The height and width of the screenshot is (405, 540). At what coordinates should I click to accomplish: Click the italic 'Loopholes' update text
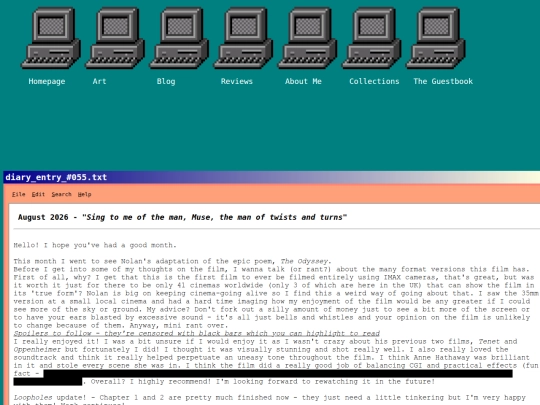tap(33, 398)
